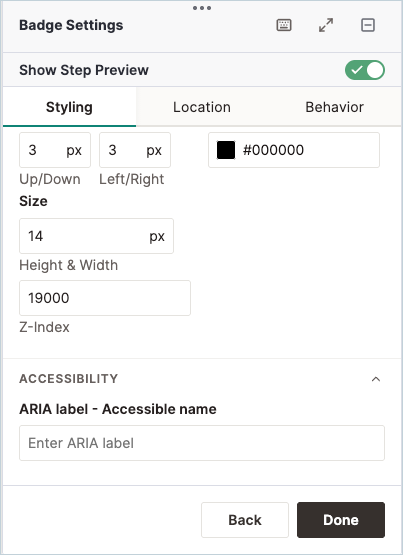Click the Enter ARIA label field

coord(202,443)
